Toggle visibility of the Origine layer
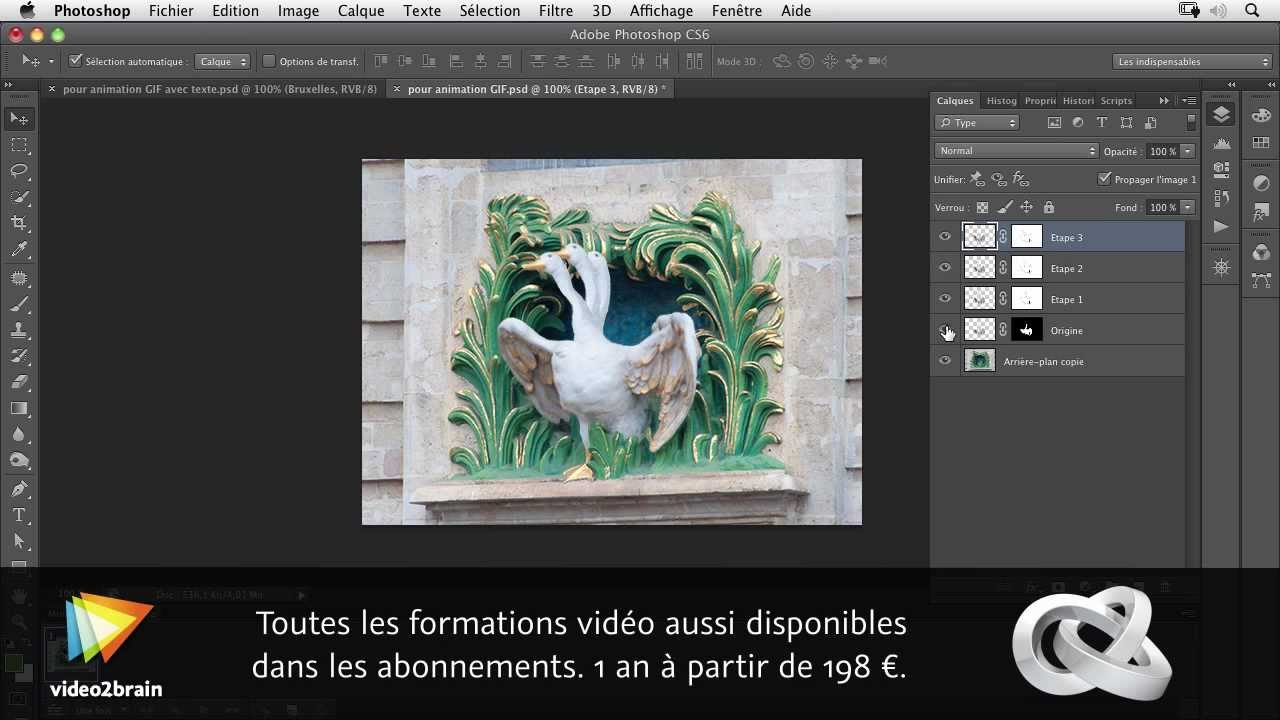 pyautogui.click(x=945, y=330)
